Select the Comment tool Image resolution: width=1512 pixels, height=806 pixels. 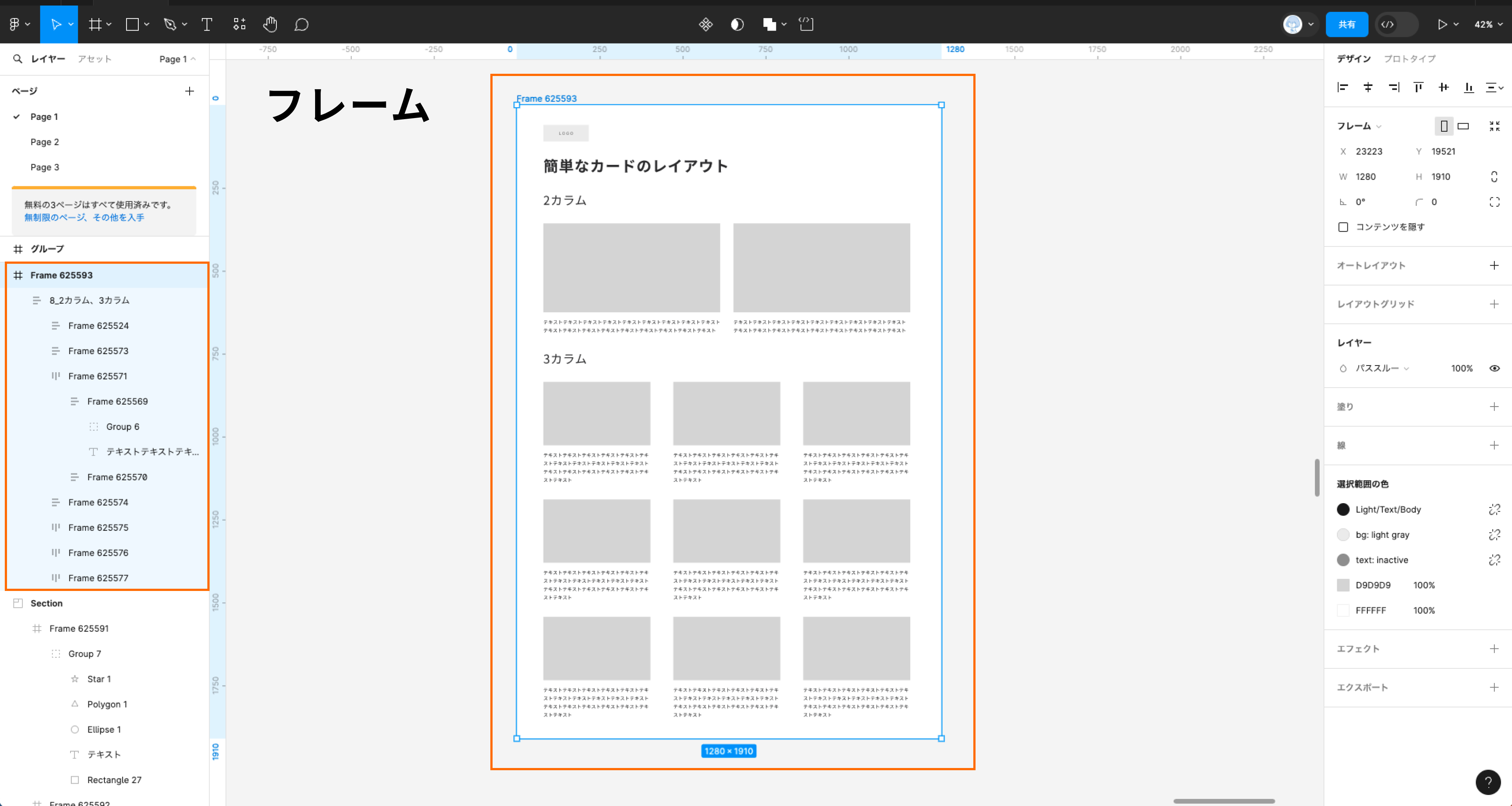301,24
